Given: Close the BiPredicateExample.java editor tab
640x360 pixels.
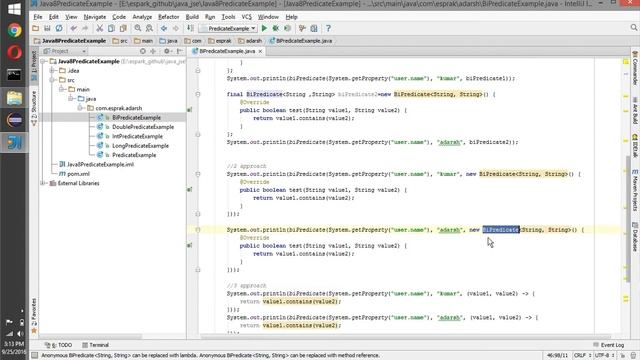Looking at the screenshot, I should point(260,51).
